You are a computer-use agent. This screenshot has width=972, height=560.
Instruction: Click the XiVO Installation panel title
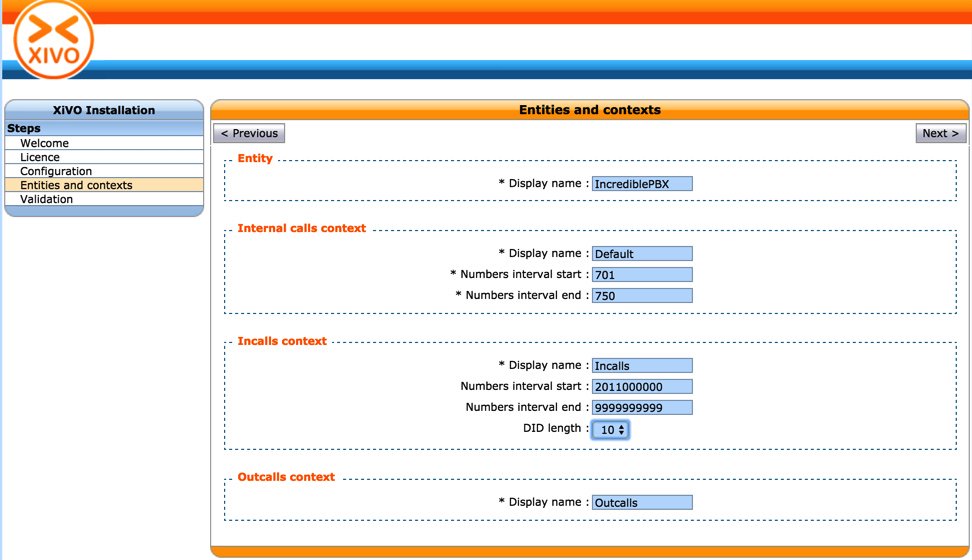[x=104, y=110]
